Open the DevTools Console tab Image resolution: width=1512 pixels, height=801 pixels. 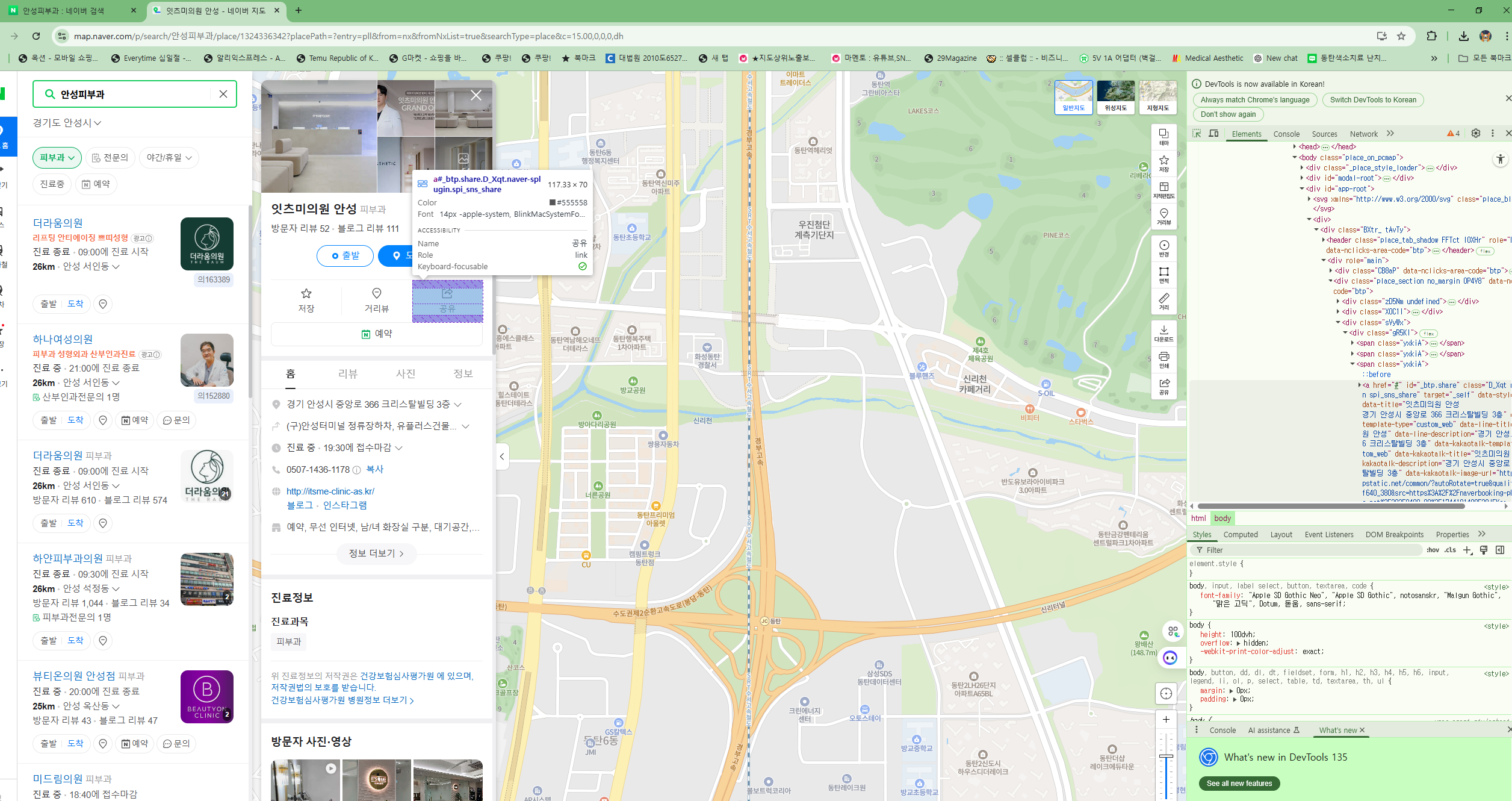coord(1286,134)
